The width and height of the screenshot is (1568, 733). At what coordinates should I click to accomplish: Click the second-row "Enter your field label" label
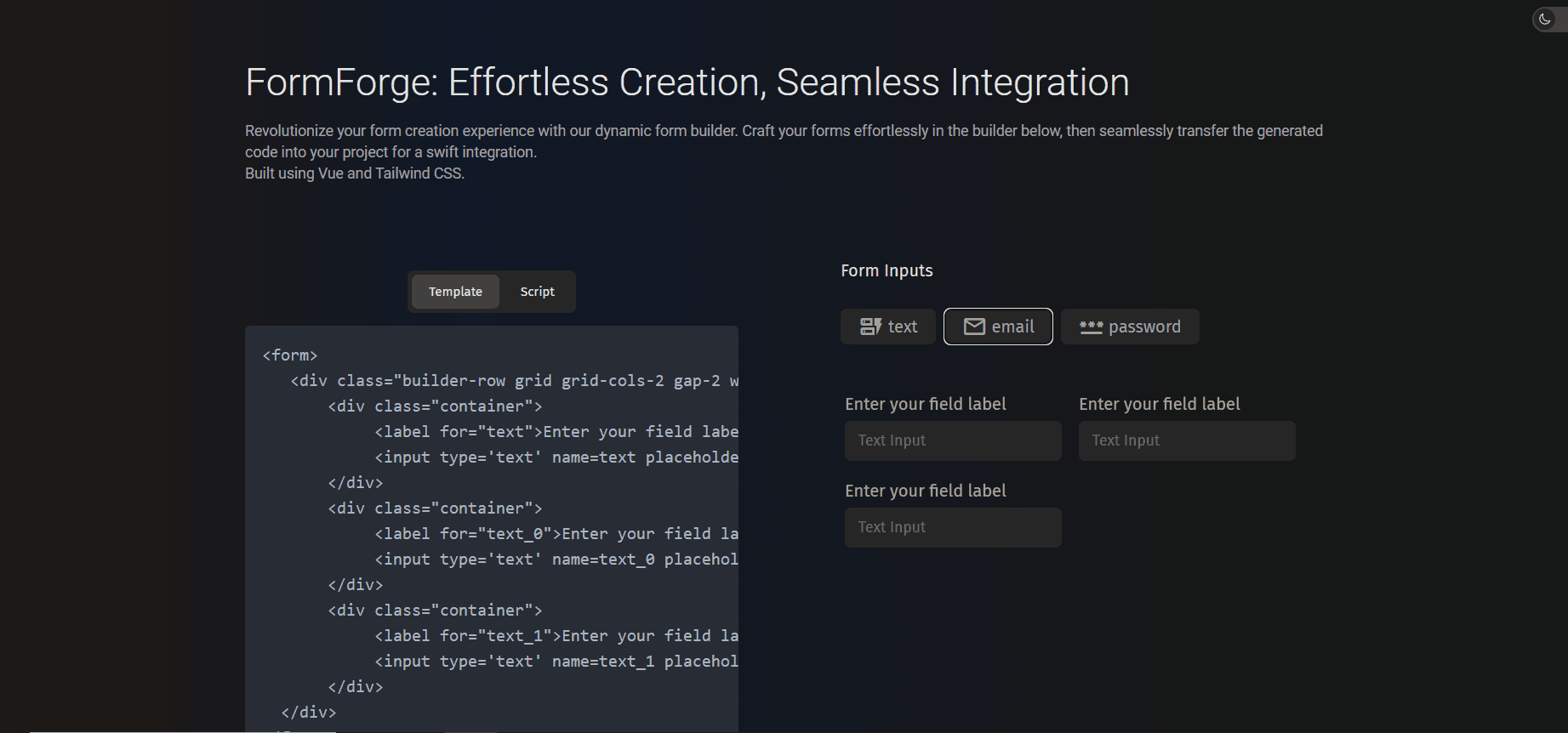coord(926,491)
